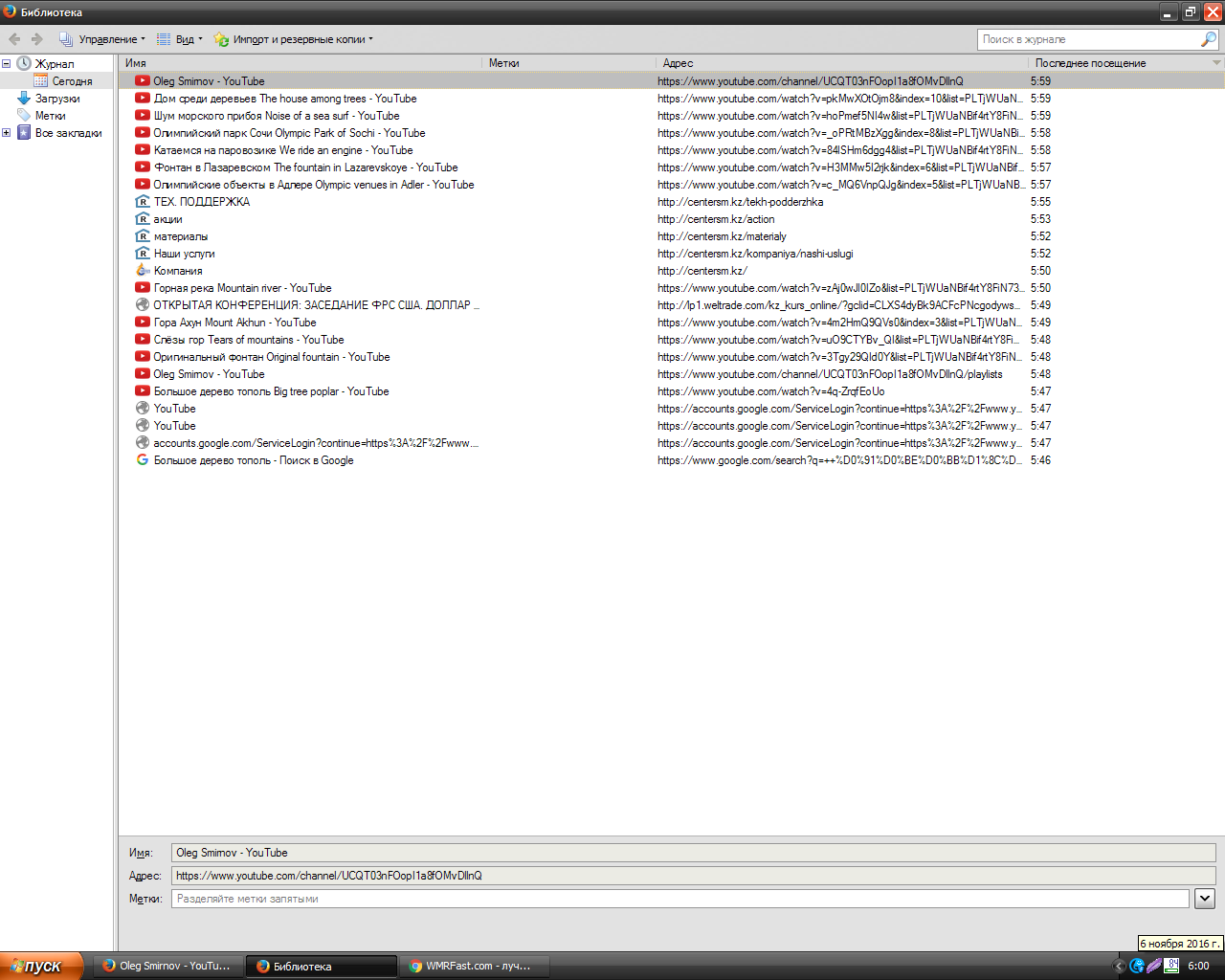Sort by the Адрес column header
The height and width of the screenshot is (980, 1225).
pyautogui.click(x=842, y=63)
